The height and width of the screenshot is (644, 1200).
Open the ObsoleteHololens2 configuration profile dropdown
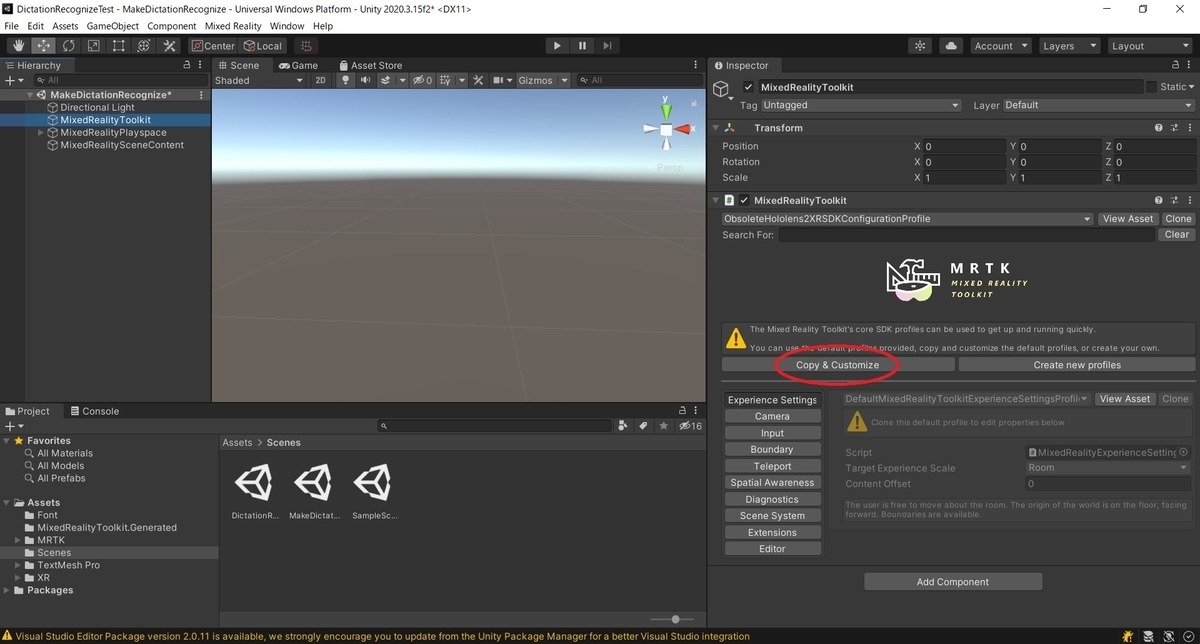907,219
